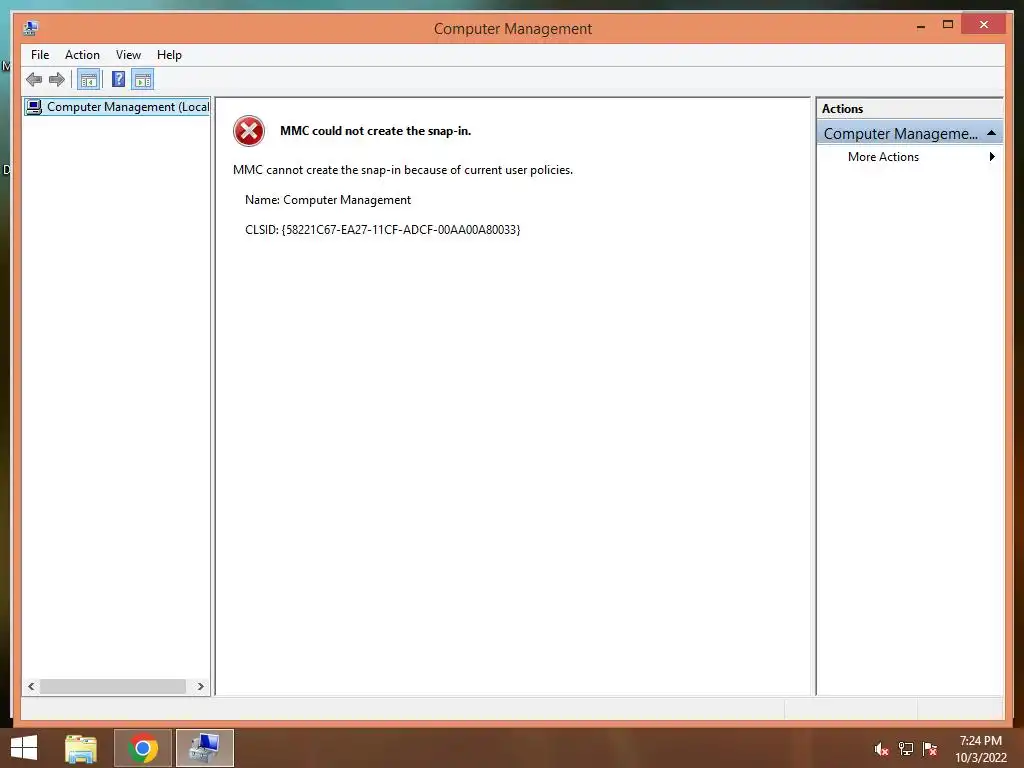Open the View menu

(128, 55)
